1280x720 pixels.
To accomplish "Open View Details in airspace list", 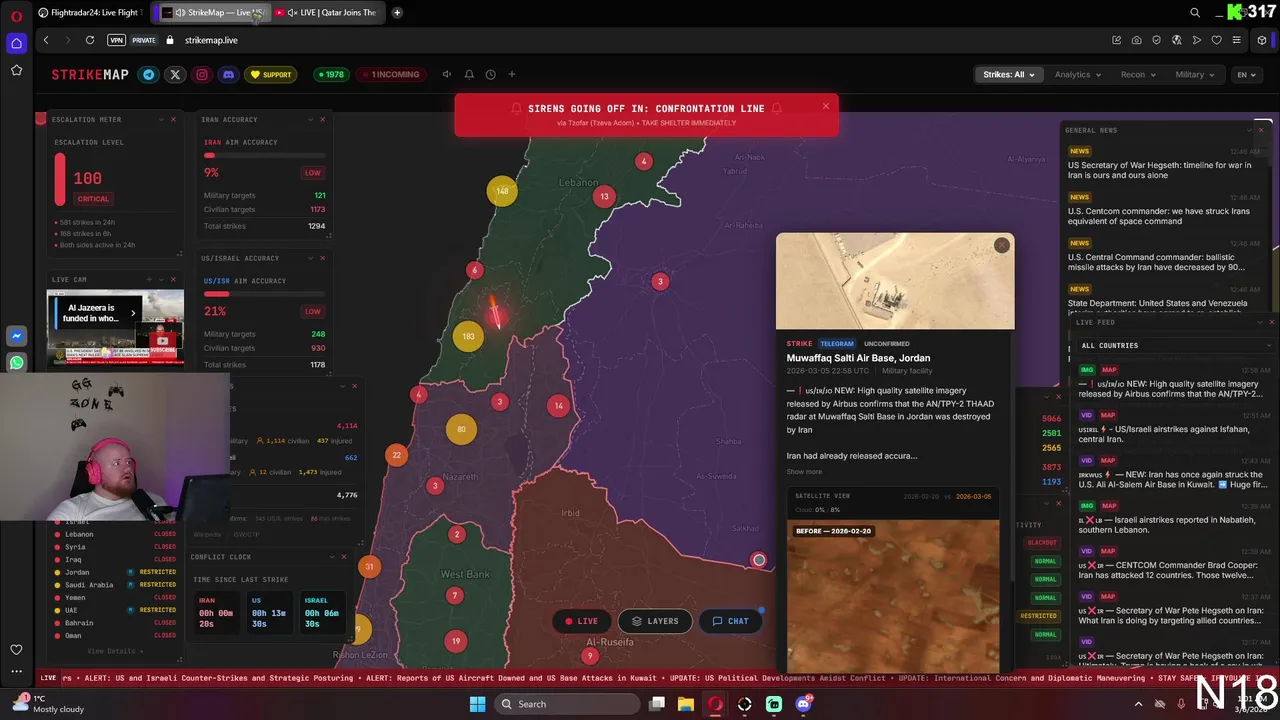I will [114, 651].
